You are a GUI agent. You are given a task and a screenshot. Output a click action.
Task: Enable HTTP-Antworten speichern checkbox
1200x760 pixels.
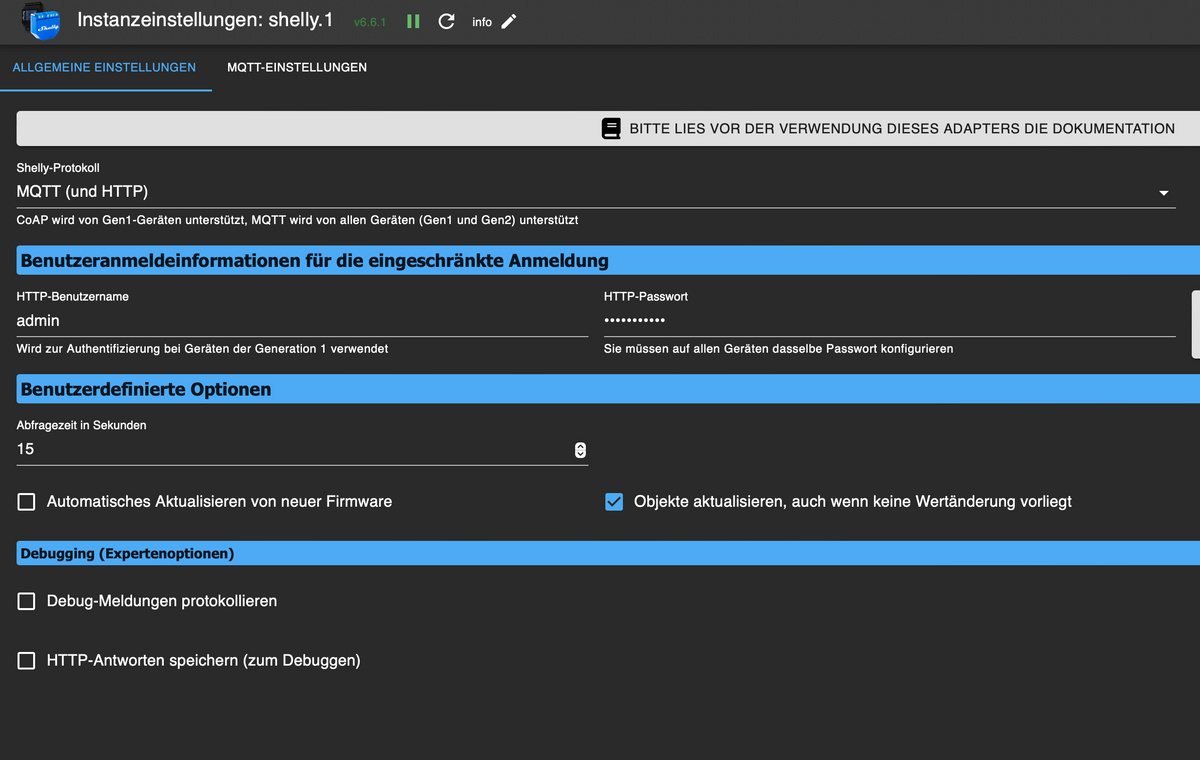tap(26, 660)
